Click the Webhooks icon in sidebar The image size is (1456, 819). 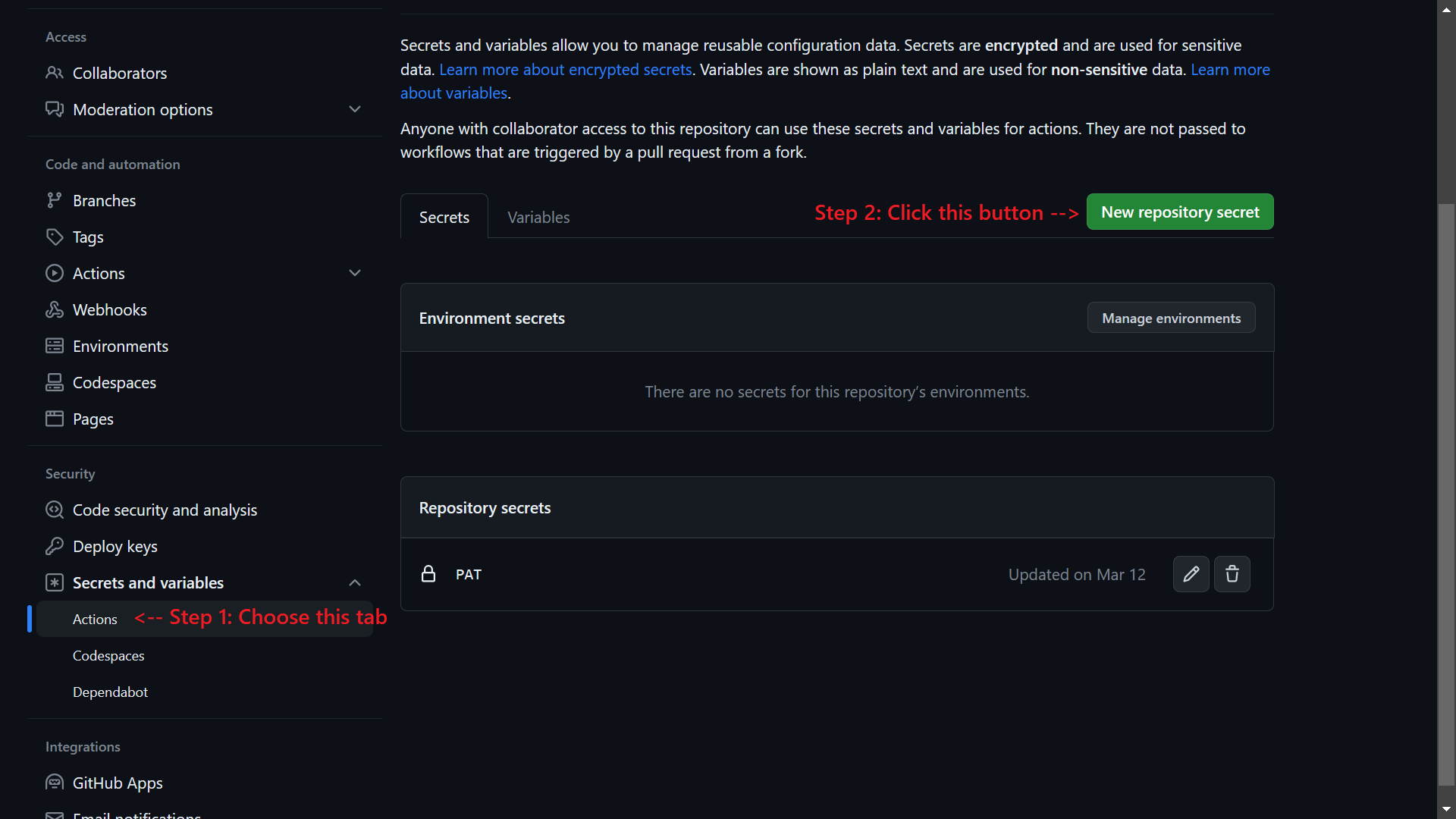tap(55, 309)
